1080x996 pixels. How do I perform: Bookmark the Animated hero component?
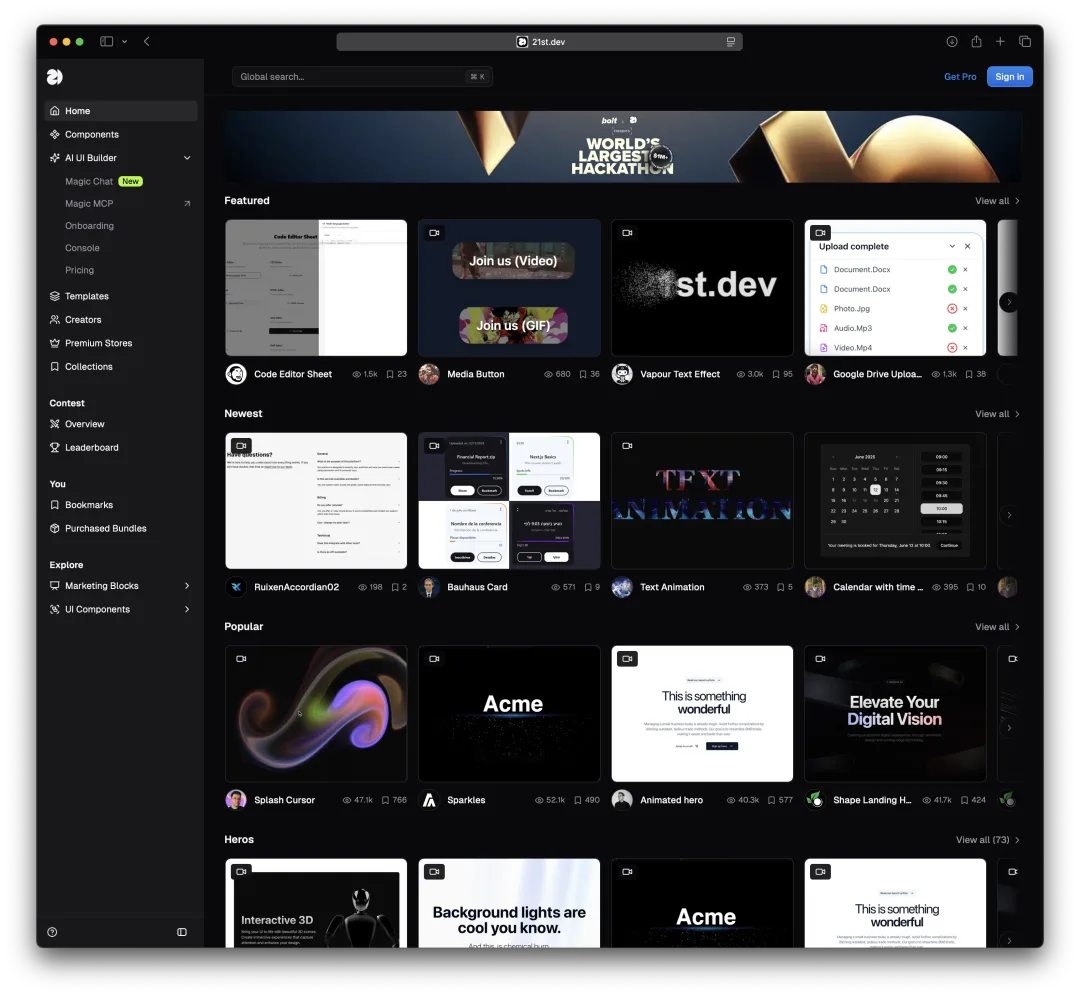point(771,800)
